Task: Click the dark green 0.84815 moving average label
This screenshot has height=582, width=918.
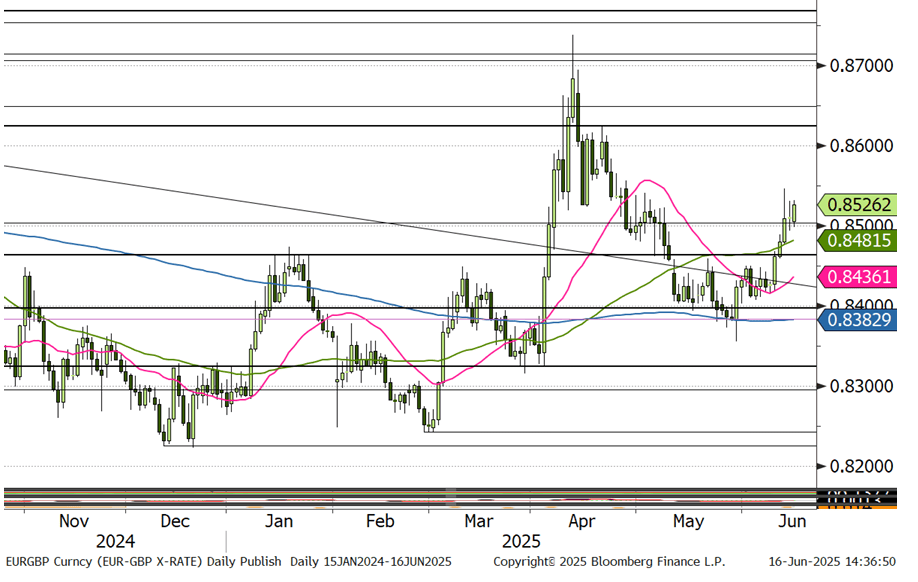Action: (858, 240)
